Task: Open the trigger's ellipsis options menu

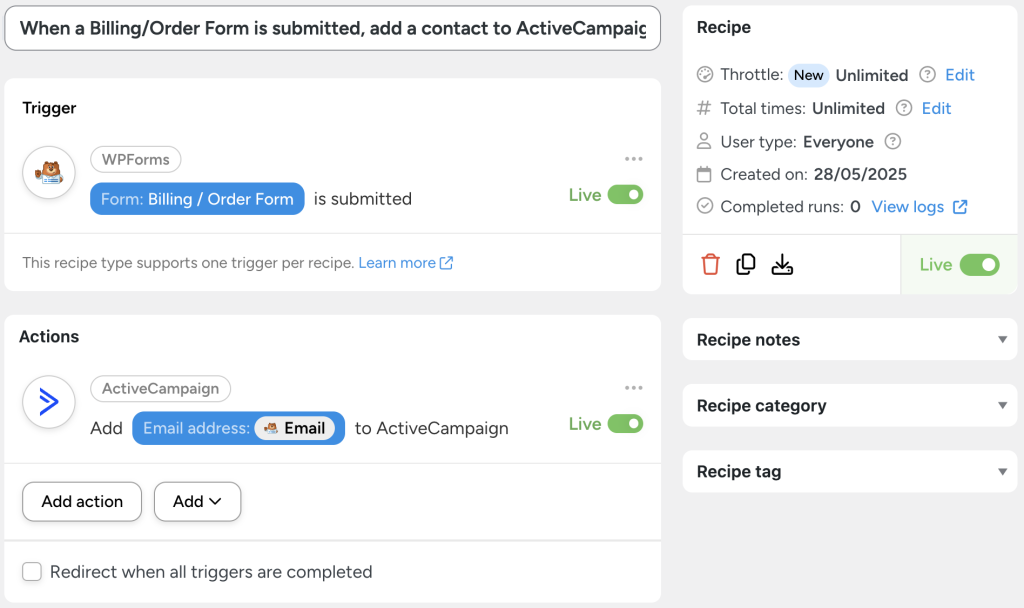Action: click(x=633, y=159)
